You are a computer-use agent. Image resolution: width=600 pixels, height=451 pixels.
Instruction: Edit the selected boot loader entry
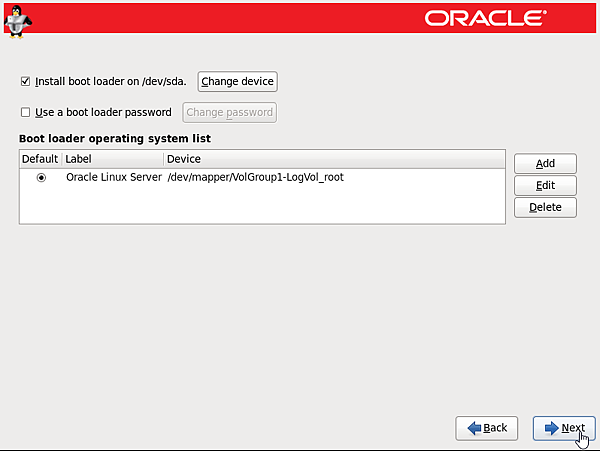[545, 186]
